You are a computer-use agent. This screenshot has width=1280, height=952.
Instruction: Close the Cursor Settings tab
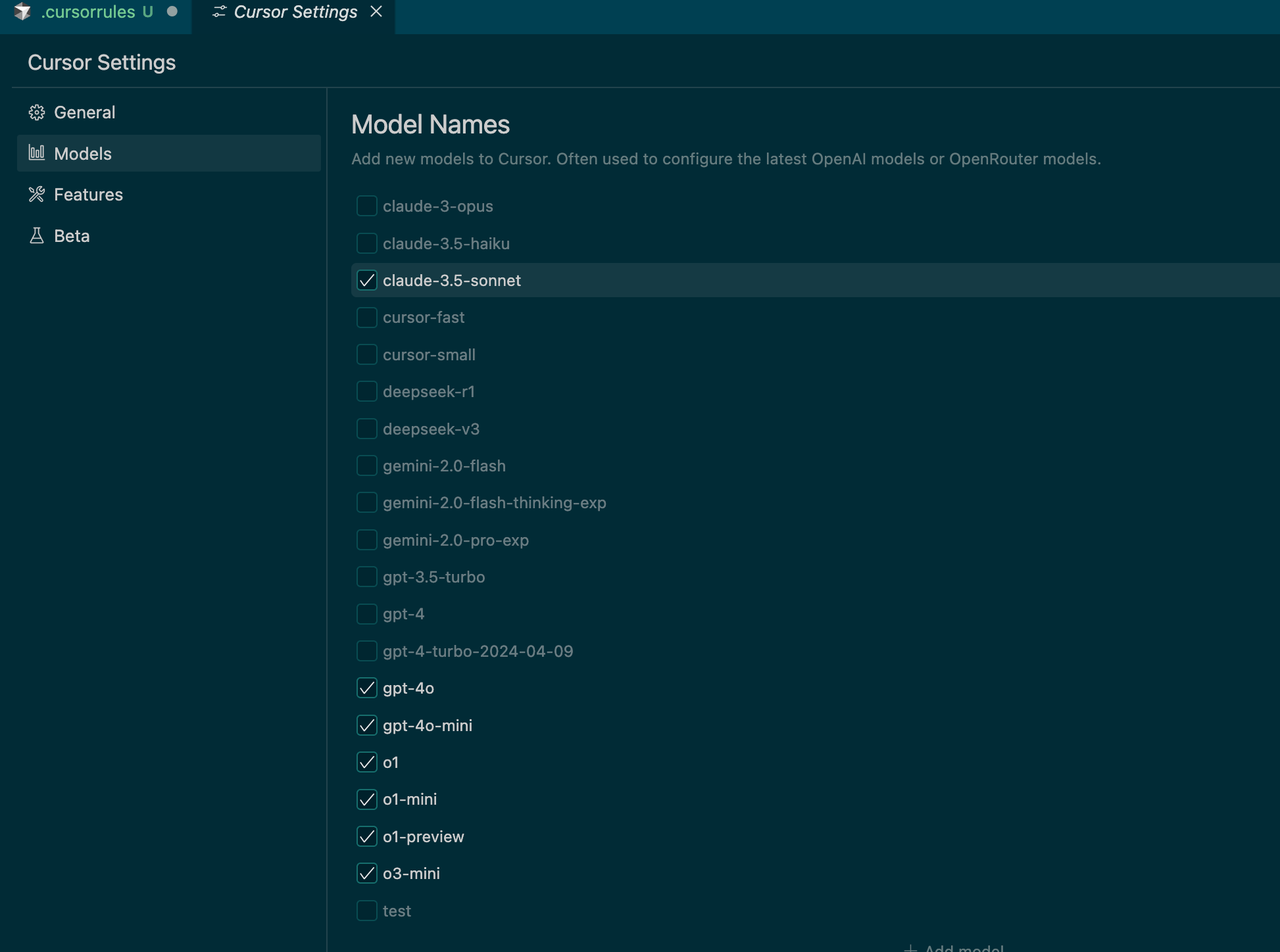click(376, 12)
